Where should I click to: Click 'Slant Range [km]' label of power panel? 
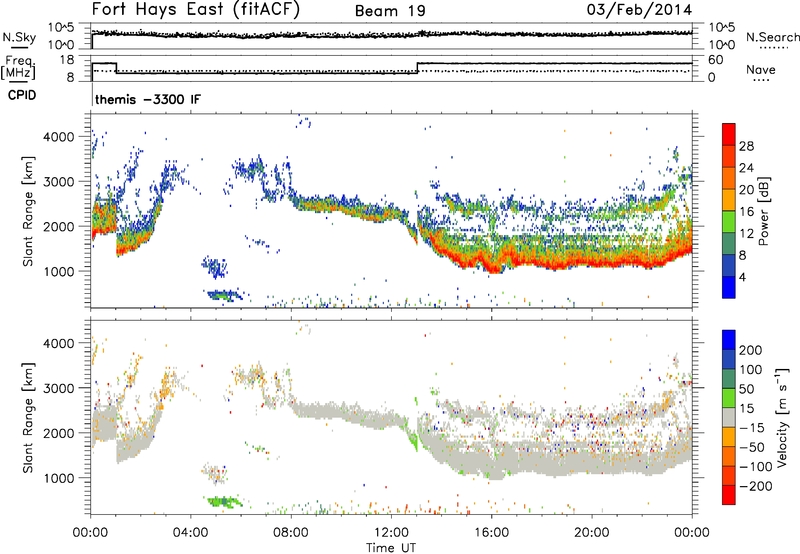pyautogui.click(x=28, y=211)
